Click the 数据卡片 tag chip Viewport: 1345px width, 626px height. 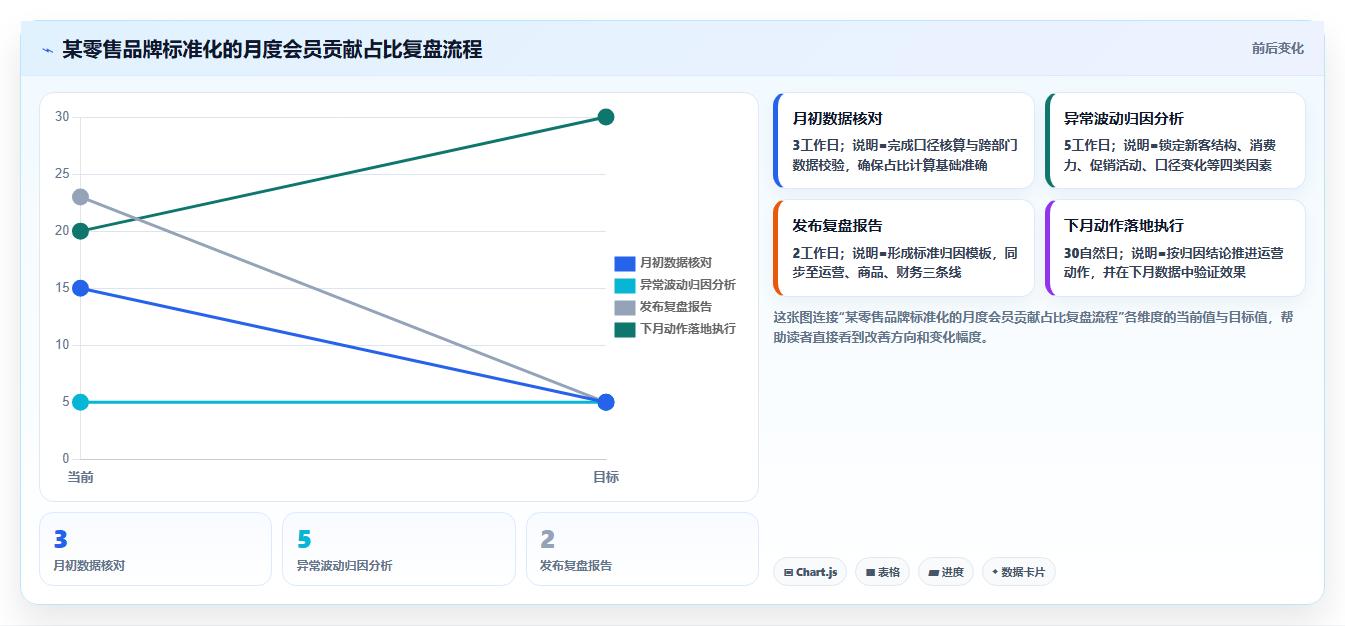point(1018,572)
